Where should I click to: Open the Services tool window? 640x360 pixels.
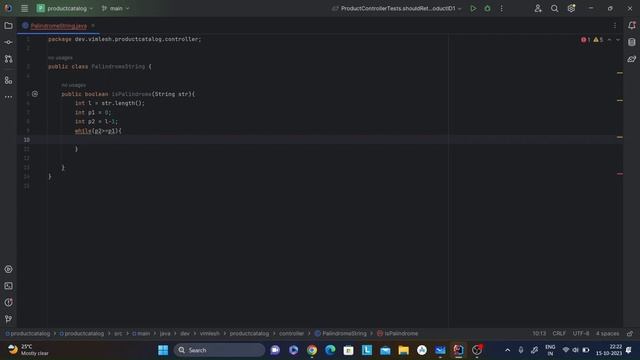pos(8,269)
